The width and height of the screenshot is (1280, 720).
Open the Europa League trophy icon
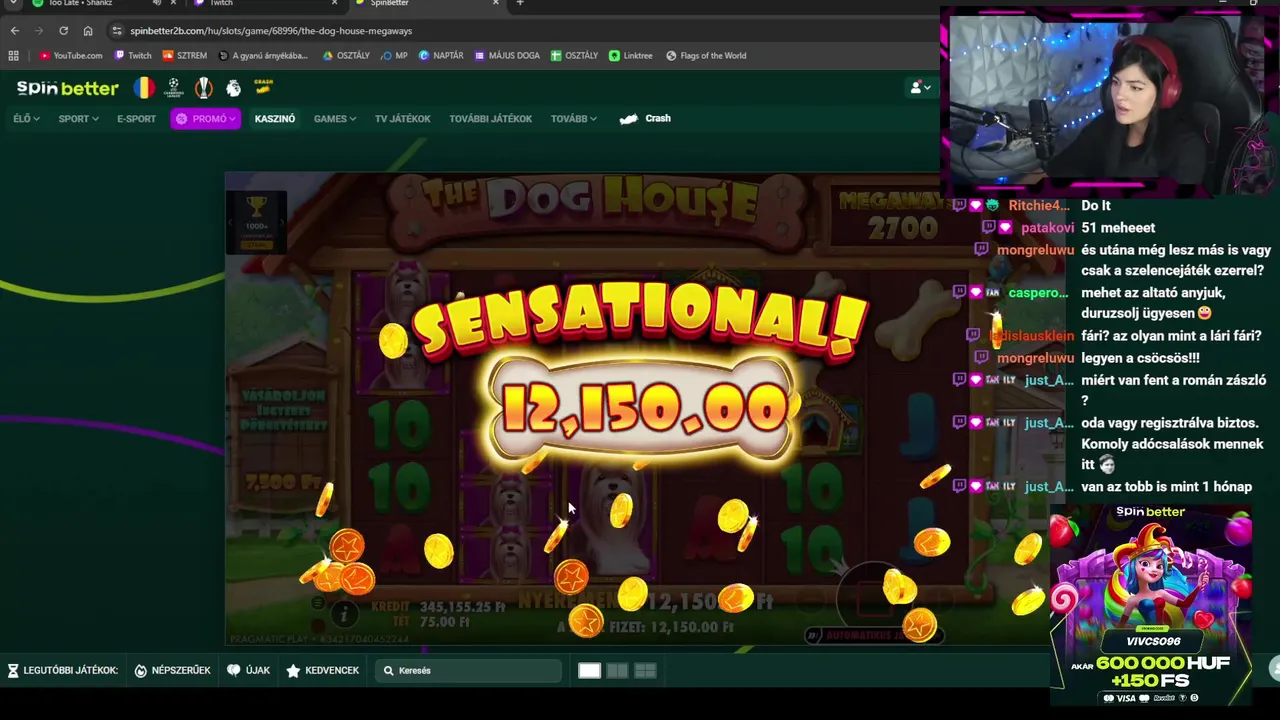[x=204, y=88]
